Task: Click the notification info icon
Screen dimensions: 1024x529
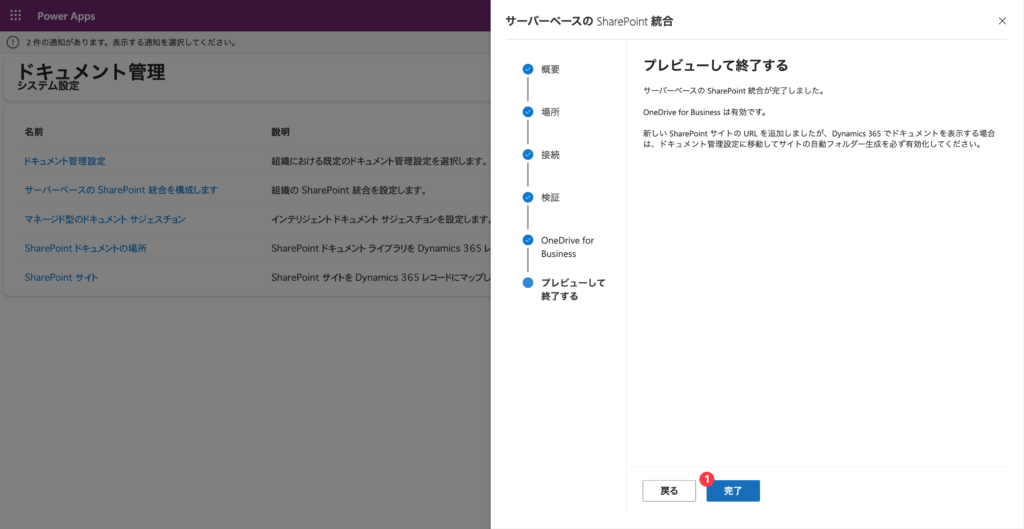Action: click(13, 43)
